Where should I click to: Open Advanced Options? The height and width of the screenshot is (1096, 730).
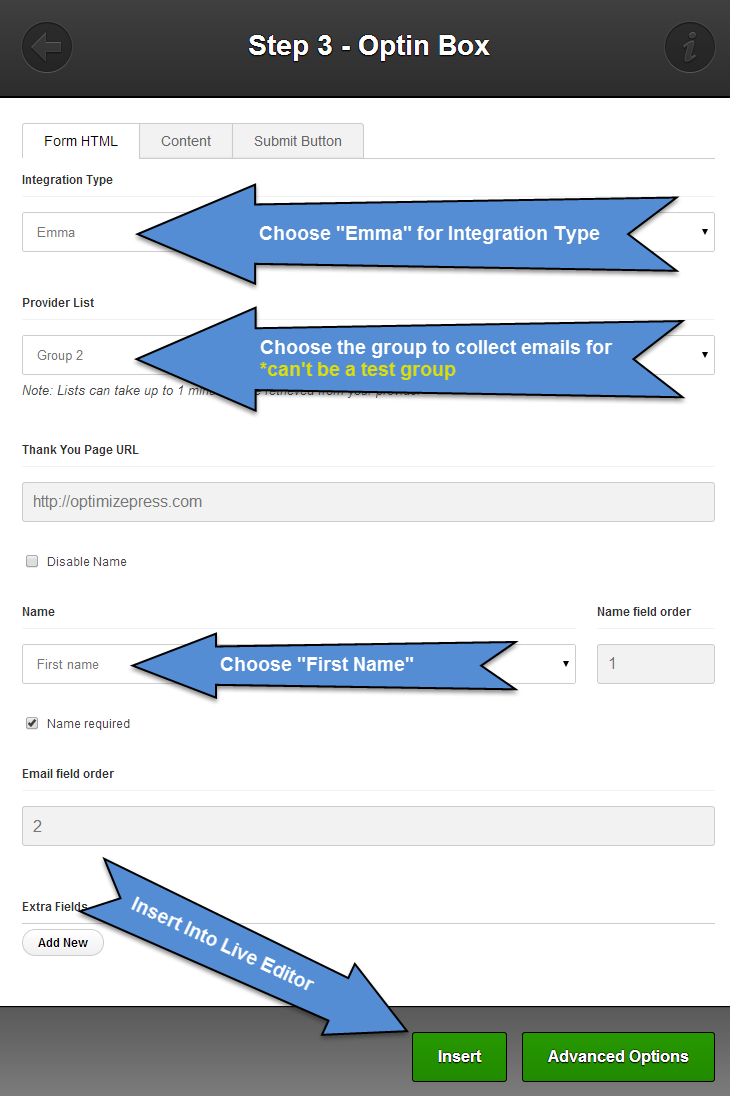click(x=617, y=1056)
